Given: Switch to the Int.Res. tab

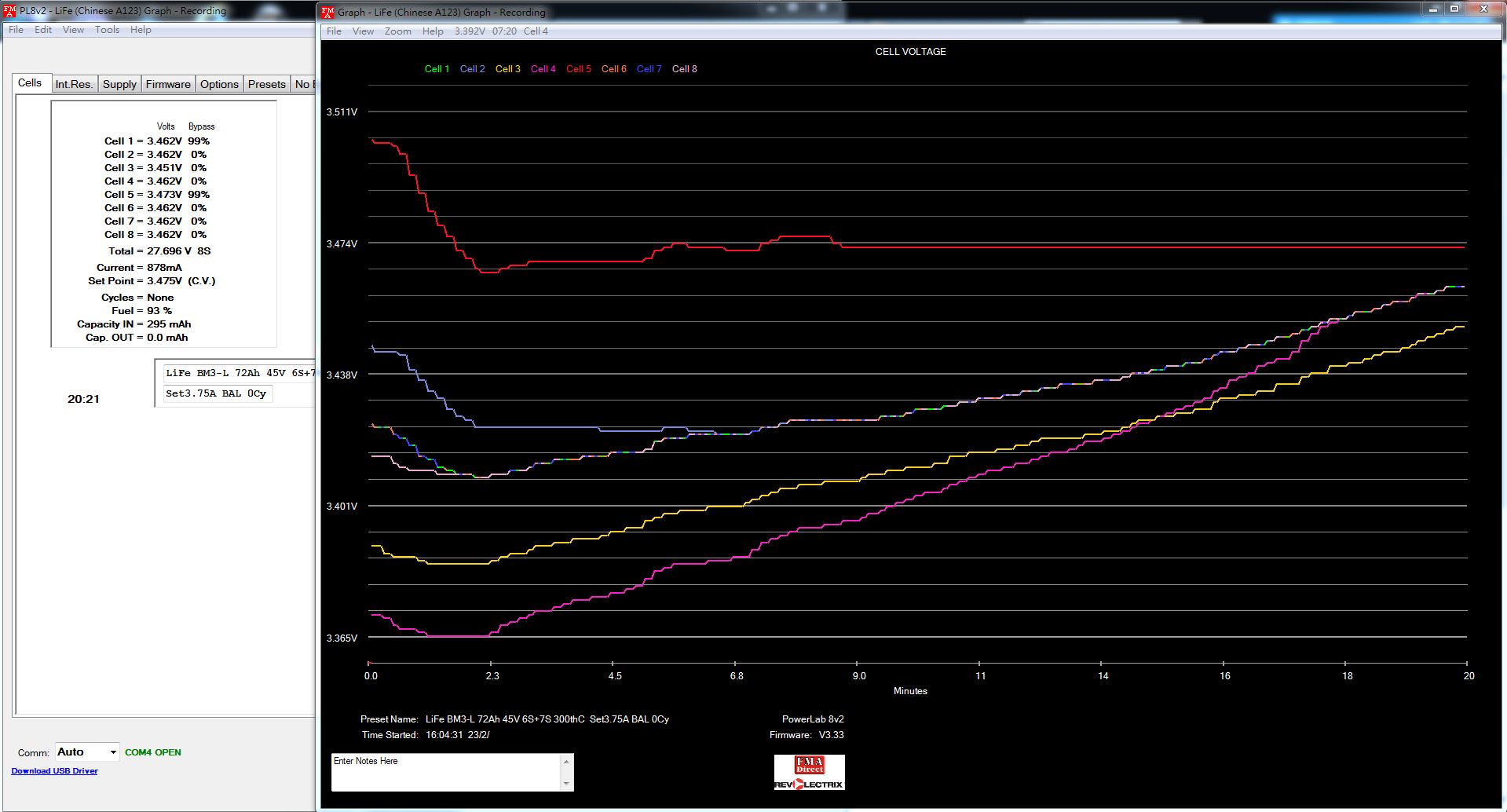Looking at the screenshot, I should [74, 84].
